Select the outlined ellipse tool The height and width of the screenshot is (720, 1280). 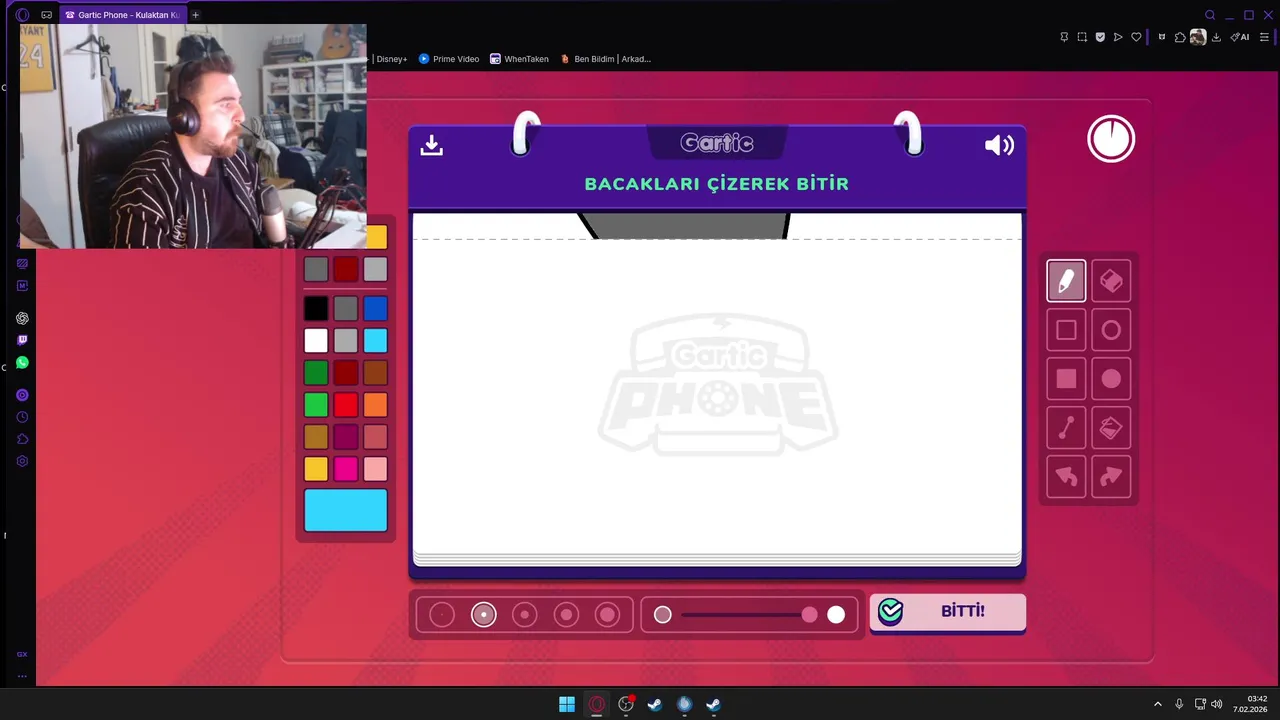pyautogui.click(x=1111, y=330)
